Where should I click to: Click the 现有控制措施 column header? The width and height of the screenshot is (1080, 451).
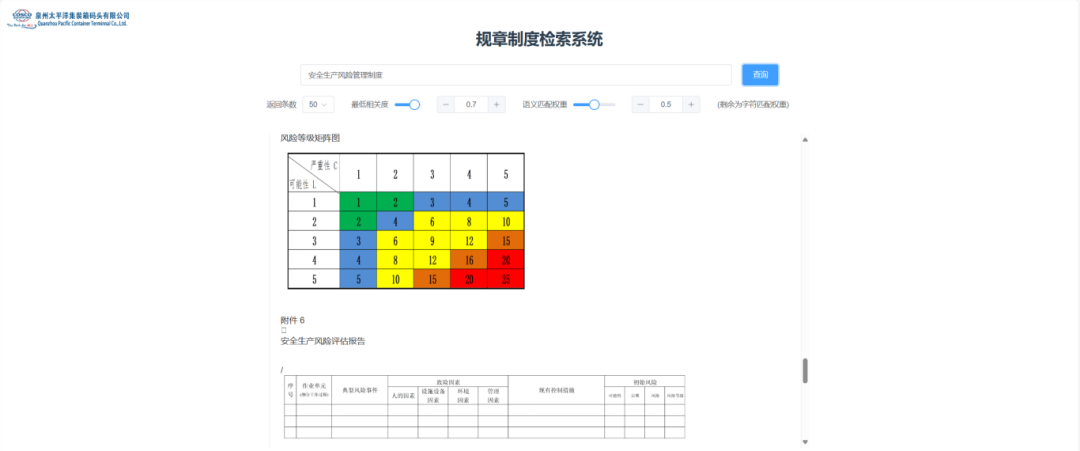(x=557, y=390)
